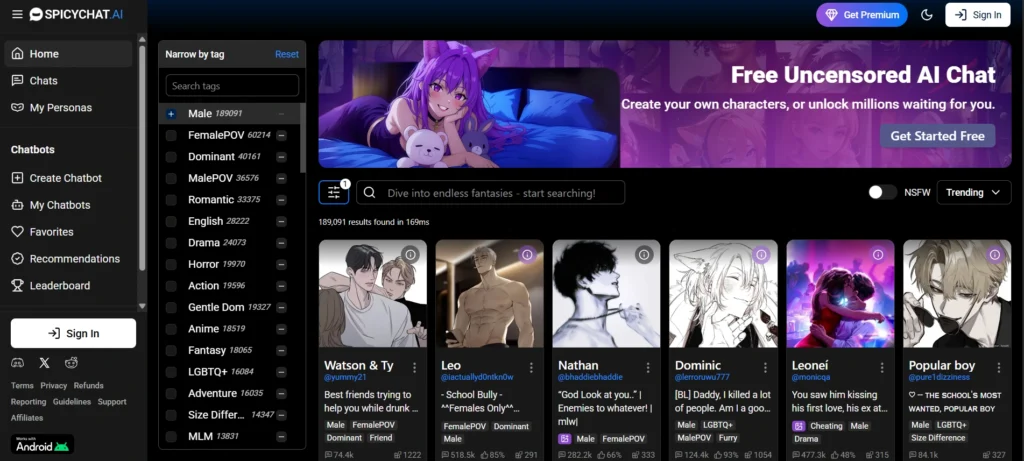Image resolution: width=1024 pixels, height=461 pixels.
Task: Exclude the Romantic tag minus icon
Action: pos(281,200)
